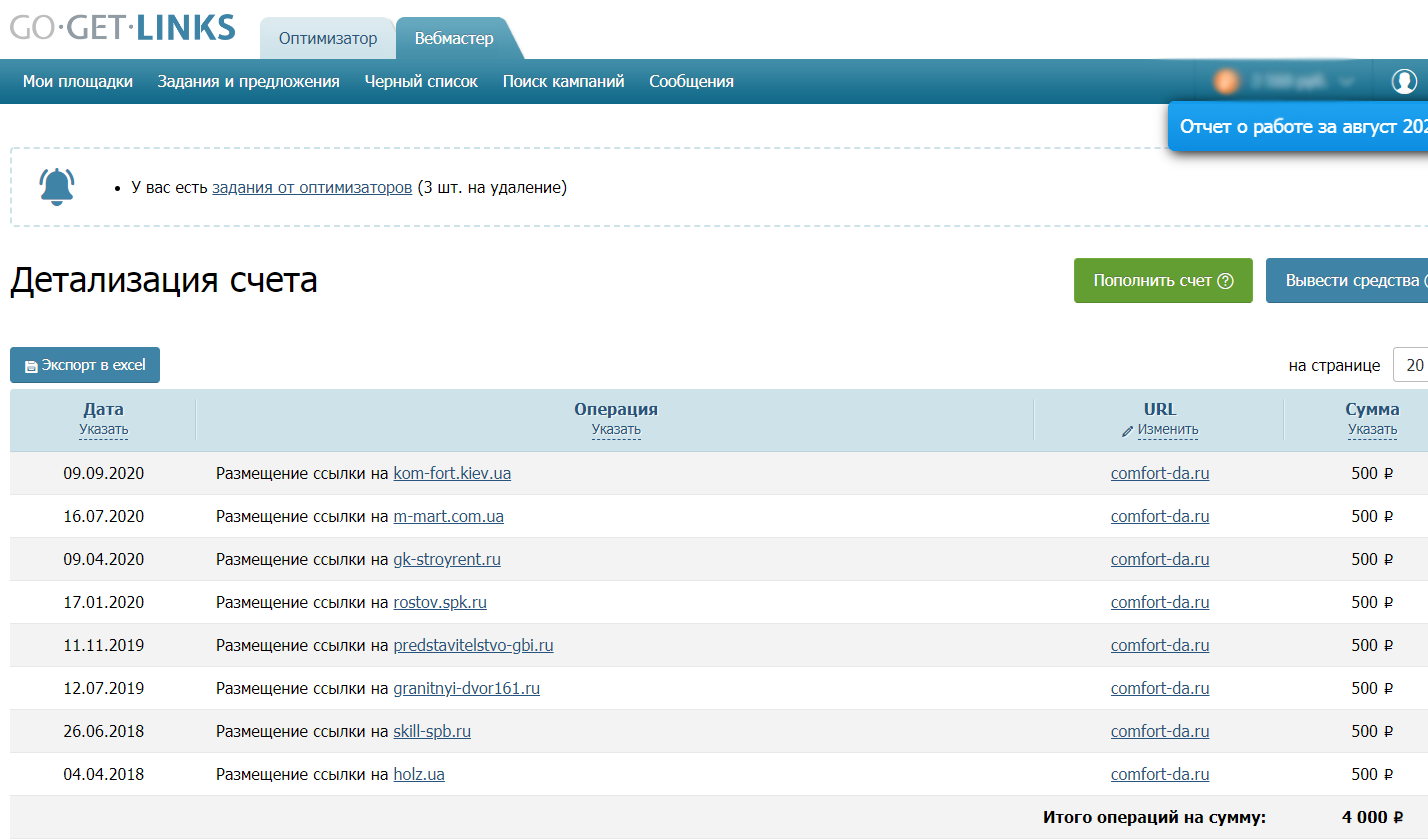The height and width of the screenshot is (840, 1428).
Task: Click Указать under the Операция column
Action: pyautogui.click(x=616, y=430)
